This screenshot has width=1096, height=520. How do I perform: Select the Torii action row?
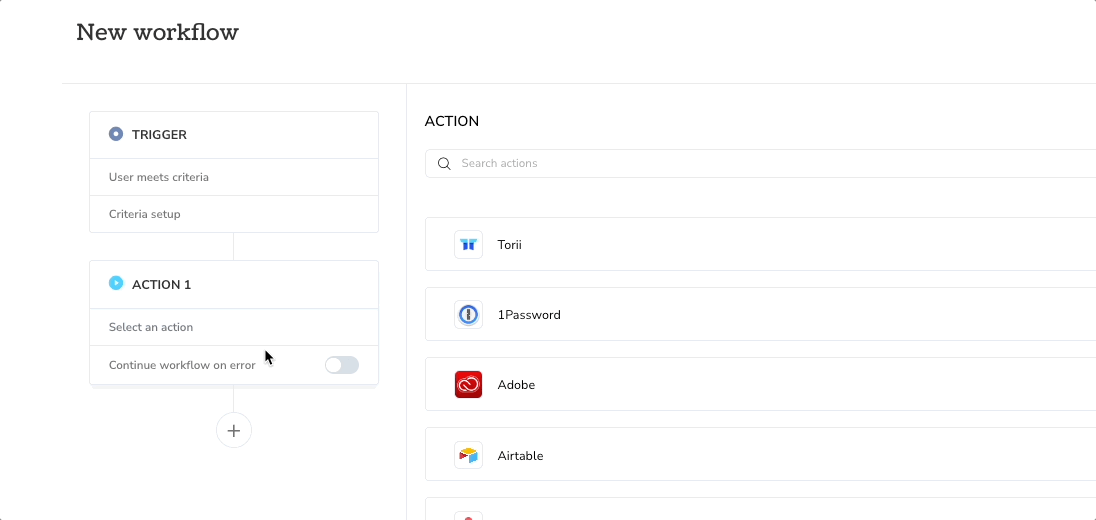pos(760,244)
